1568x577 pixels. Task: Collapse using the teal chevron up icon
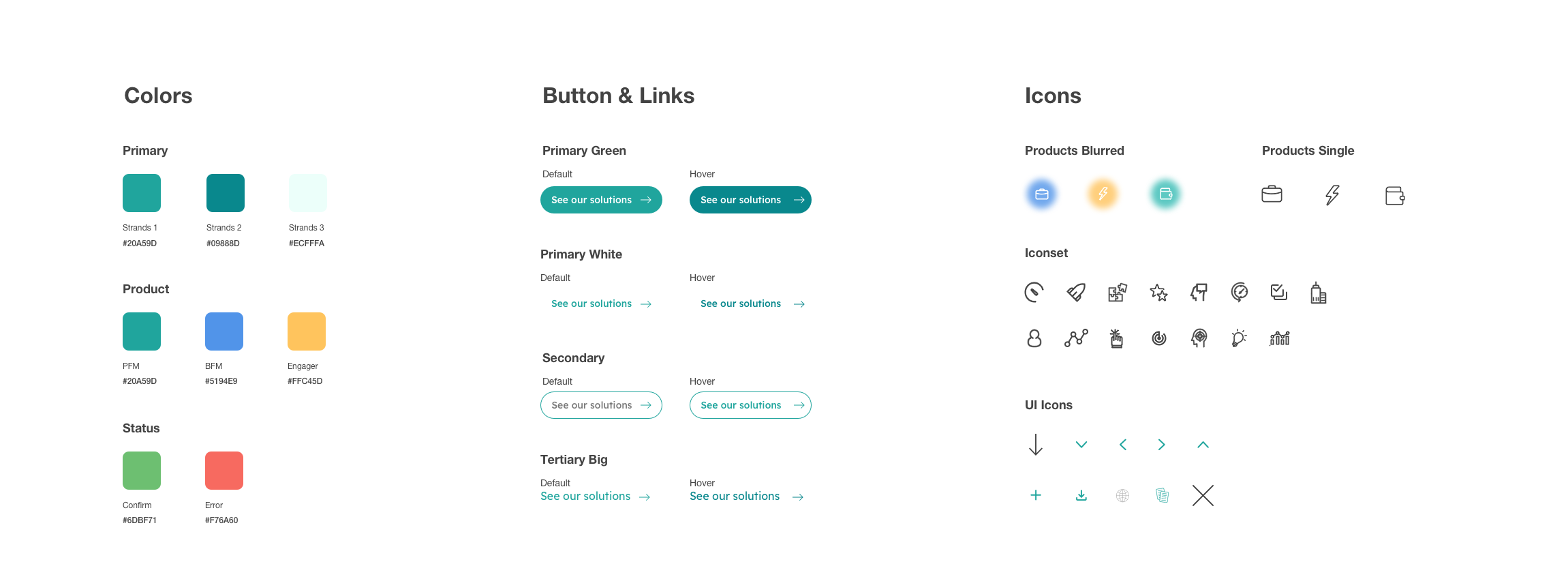click(x=1203, y=445)
